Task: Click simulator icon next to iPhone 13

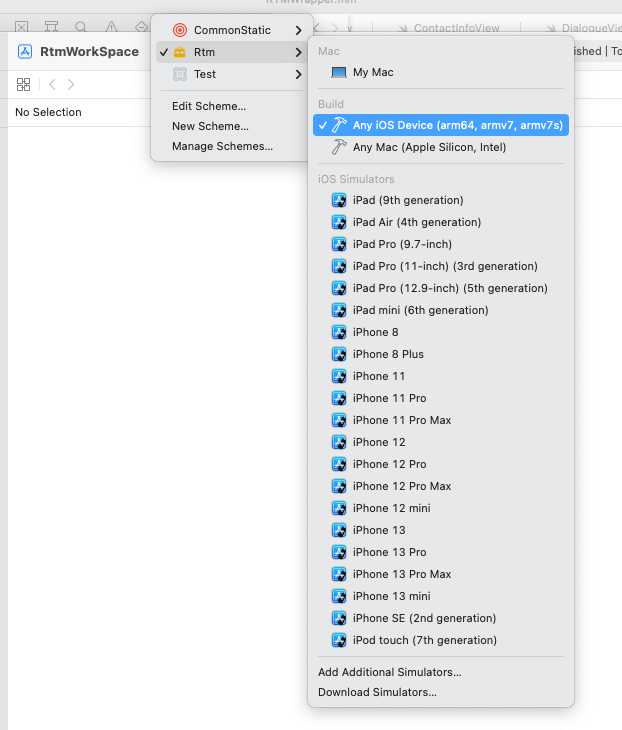Action: pos(339,530)
